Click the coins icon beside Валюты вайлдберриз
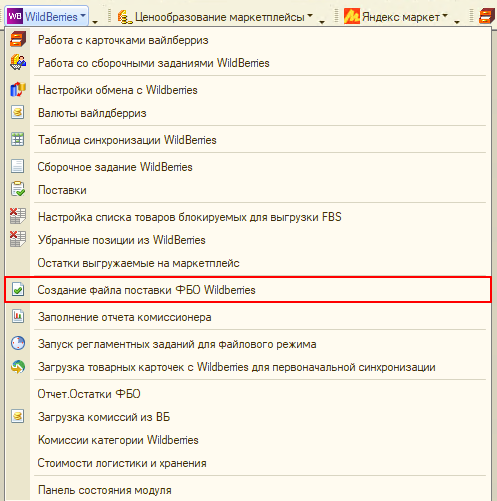Image resolution: width=497 pixels, height=501 pixels. point(18,112)
